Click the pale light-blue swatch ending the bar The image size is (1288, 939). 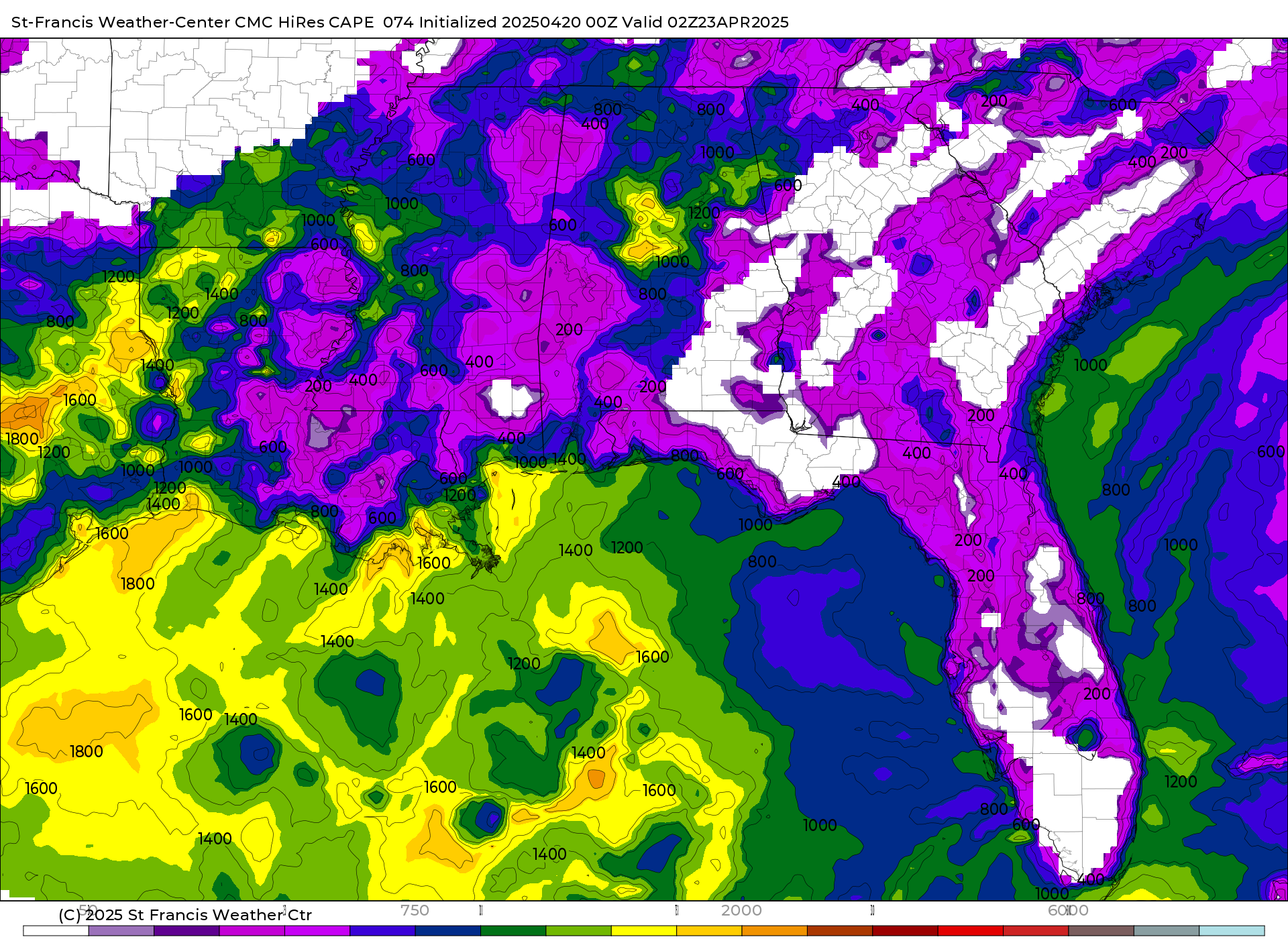click(x=1232, y=931)
